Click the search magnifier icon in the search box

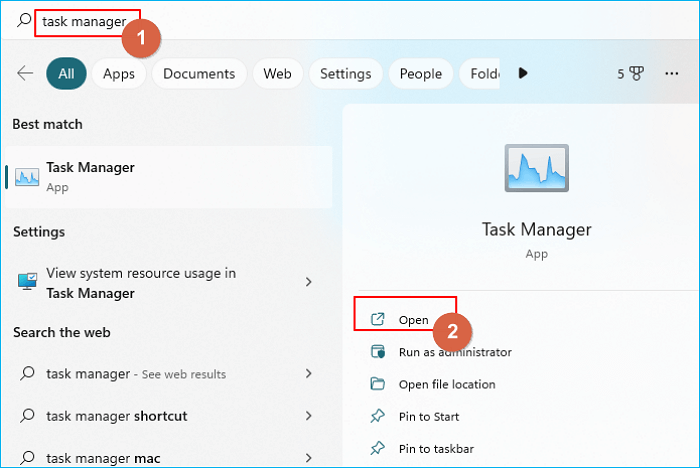tap(24, 21)
